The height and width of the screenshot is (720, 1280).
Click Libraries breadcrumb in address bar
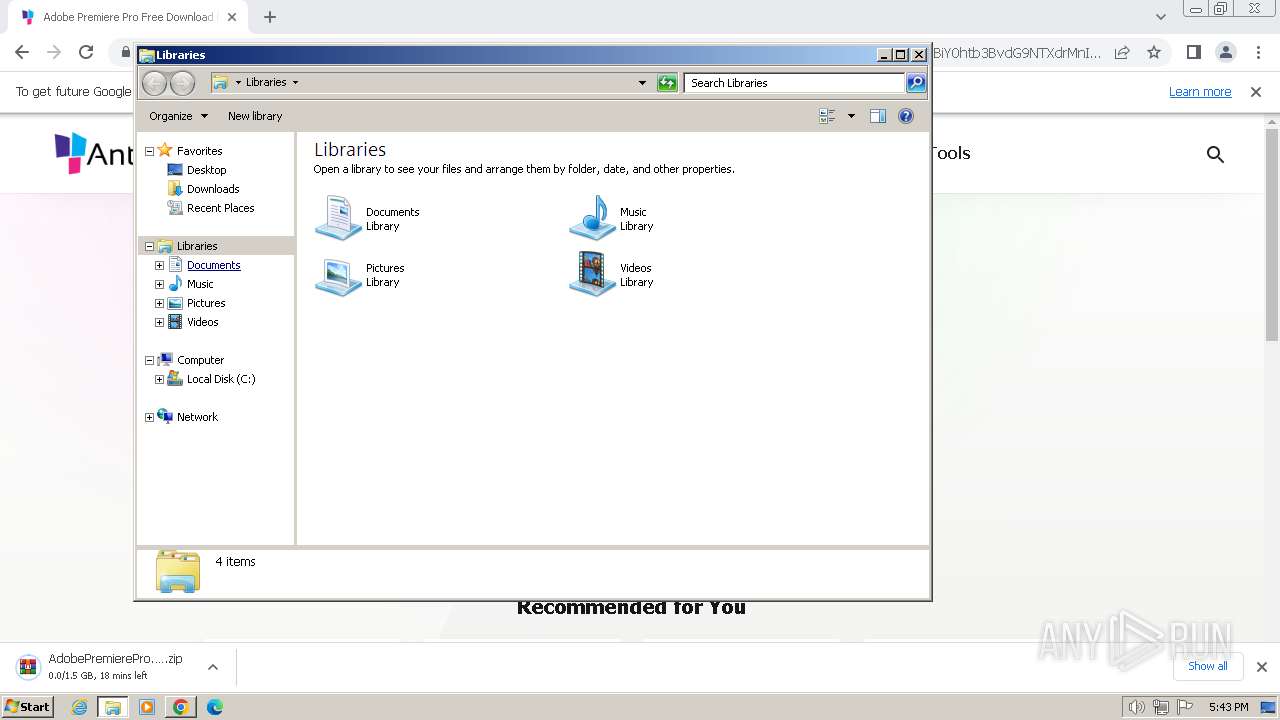pyautogui.click(x=266, y=83)
